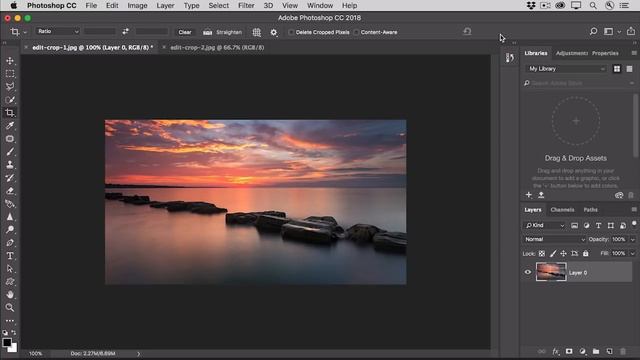Add a layer mask
Image resolution: width=640 pixels, height=360 pixels.
569,351
